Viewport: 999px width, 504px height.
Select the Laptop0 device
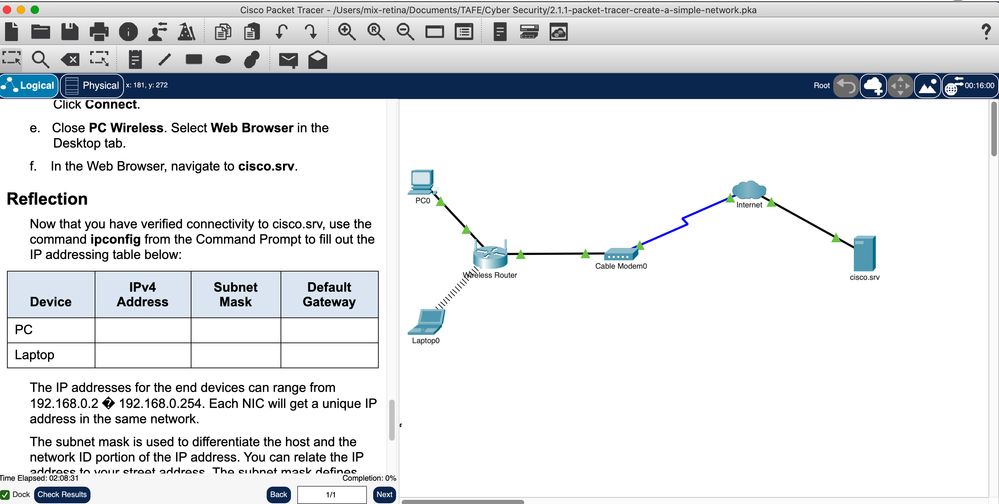click(426, 322)
